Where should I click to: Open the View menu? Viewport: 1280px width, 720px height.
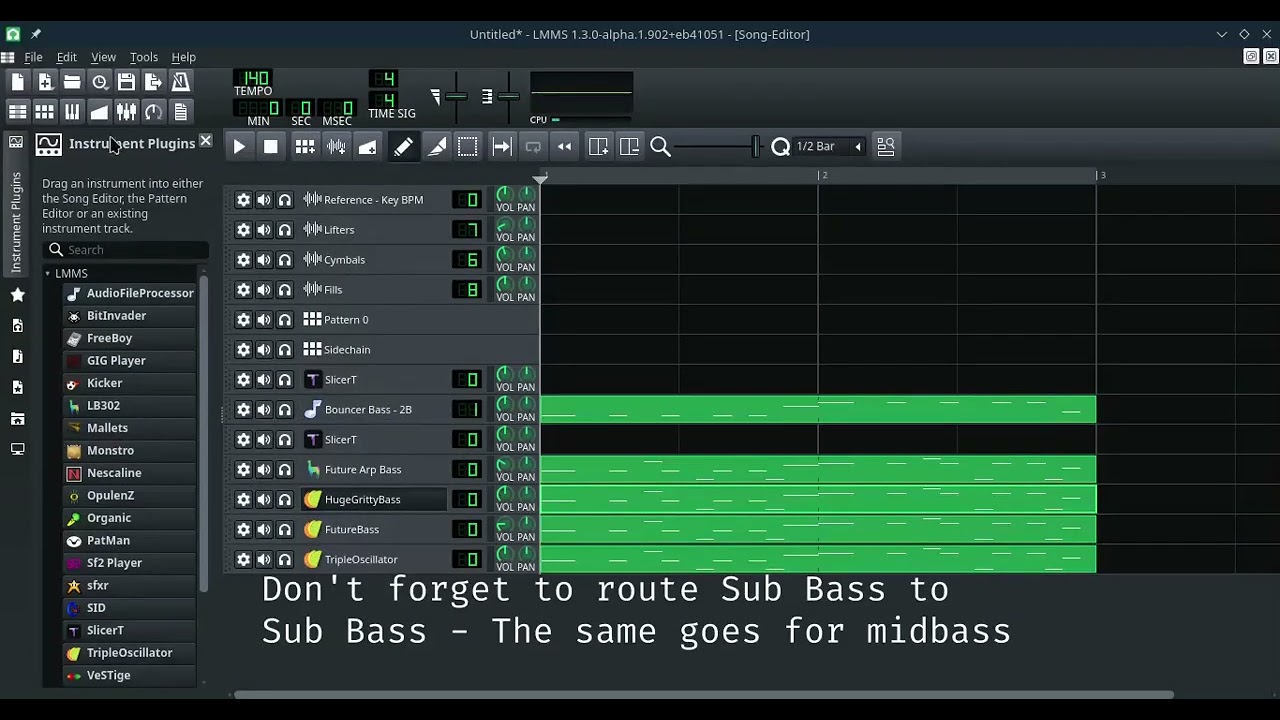click(103, 57)
